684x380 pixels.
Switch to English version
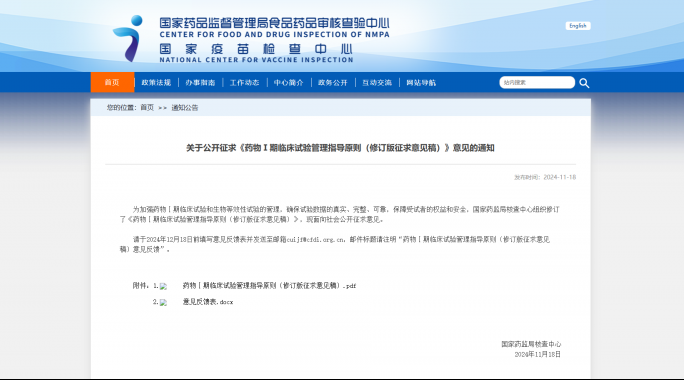tap(578, 26)
